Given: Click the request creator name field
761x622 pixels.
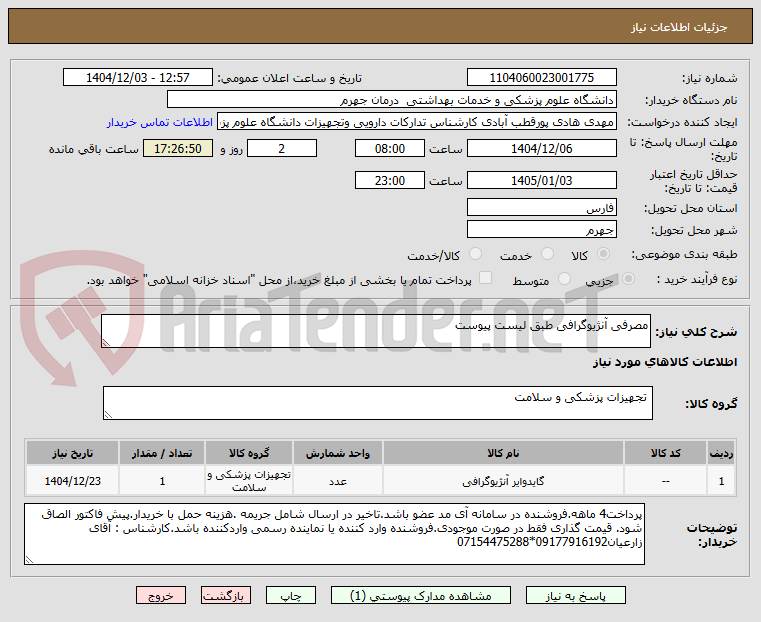Looking at the screenshot, I should [x=417, y=121].
